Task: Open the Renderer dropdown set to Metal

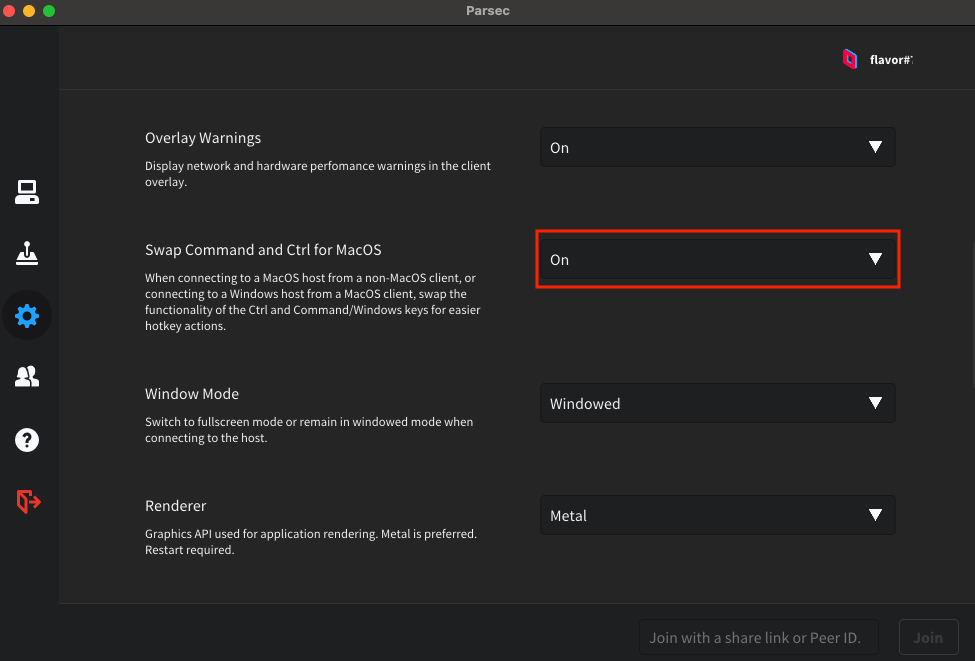Action: (718, 515)
